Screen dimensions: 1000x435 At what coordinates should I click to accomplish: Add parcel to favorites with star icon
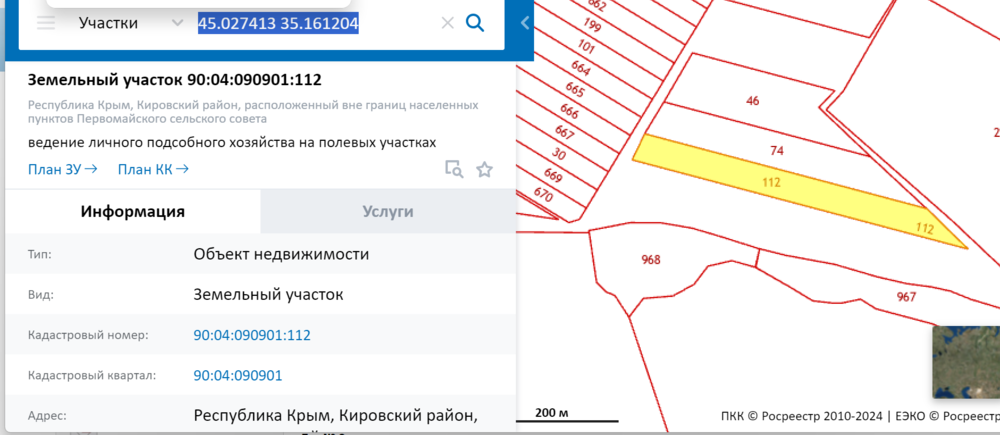[x=484, y=169]
